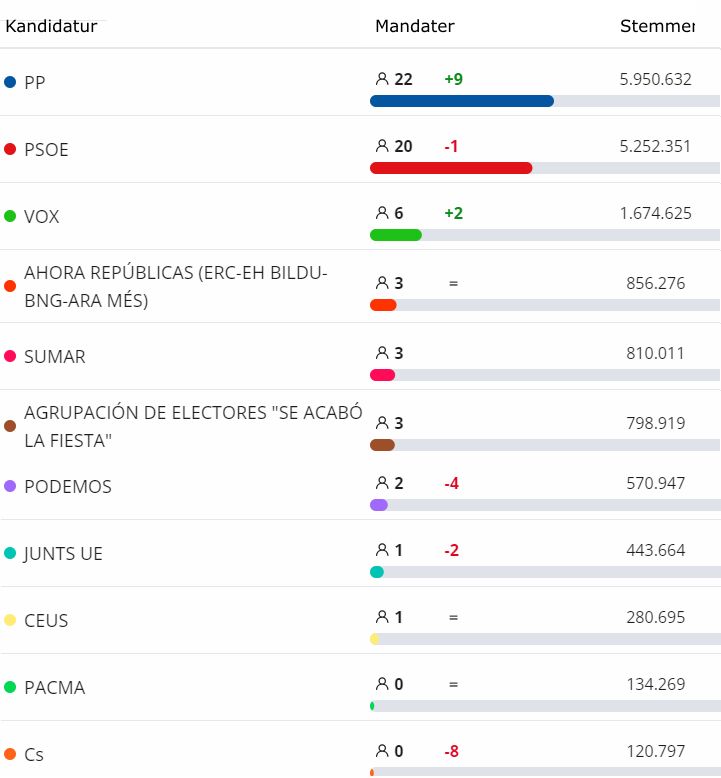Click the blue PP seats bar

coord(461,101)
